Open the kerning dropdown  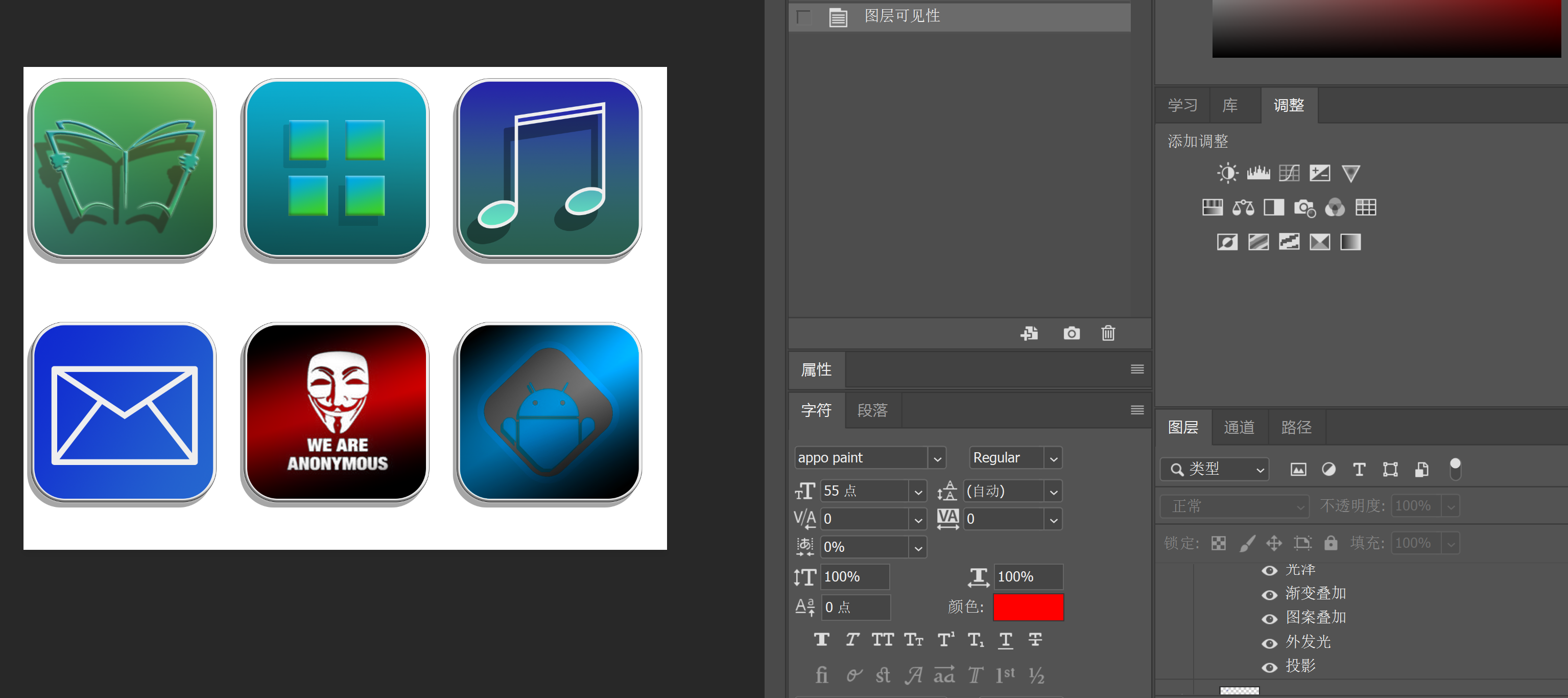(918, 520)
